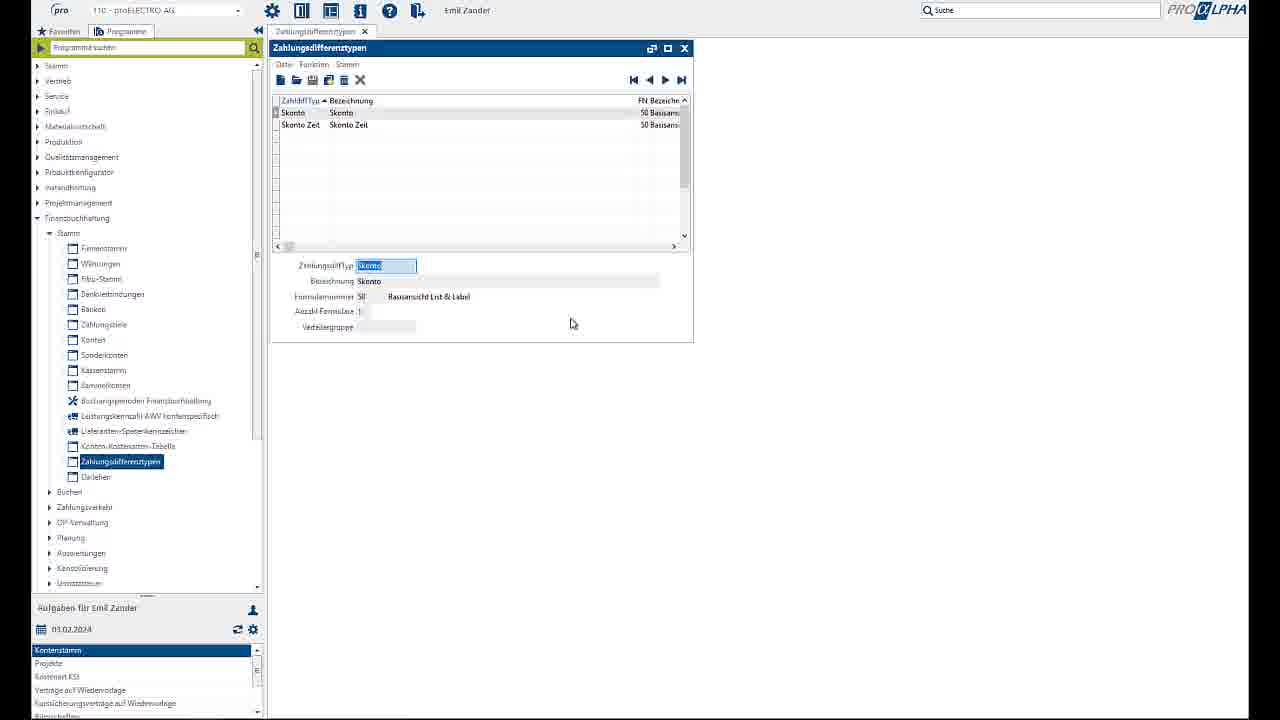Close the Zahlungsdifferenztypen document tab

click(x=365, y=32)
